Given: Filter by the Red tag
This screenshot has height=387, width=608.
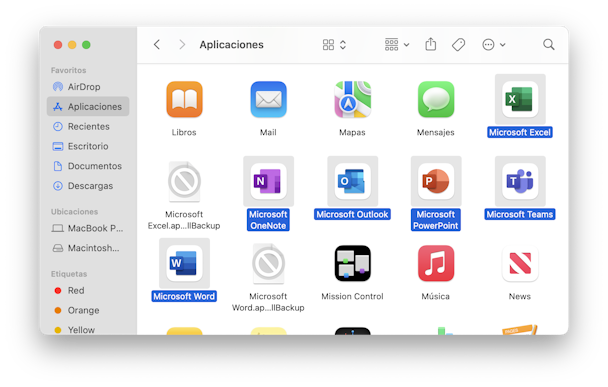Looking at the screenshot, I should pos(88,290).
